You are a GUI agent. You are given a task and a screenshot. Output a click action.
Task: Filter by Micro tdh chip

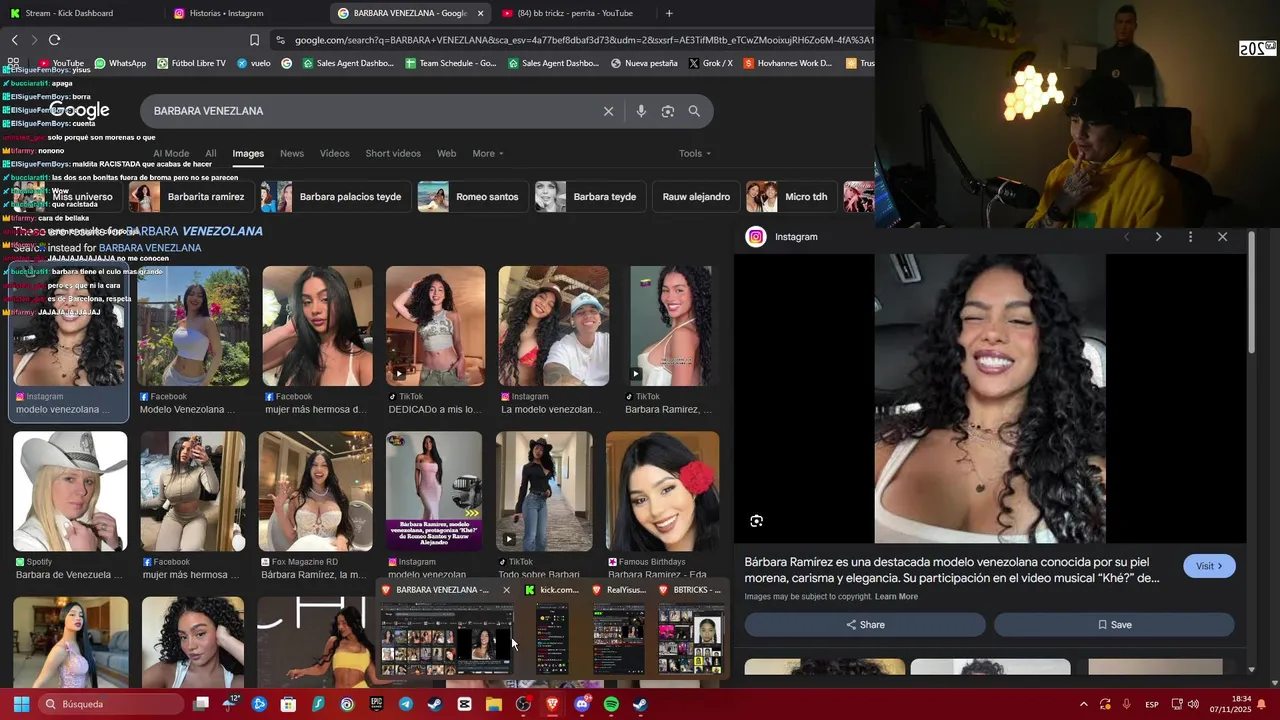[x=790, y=197]
